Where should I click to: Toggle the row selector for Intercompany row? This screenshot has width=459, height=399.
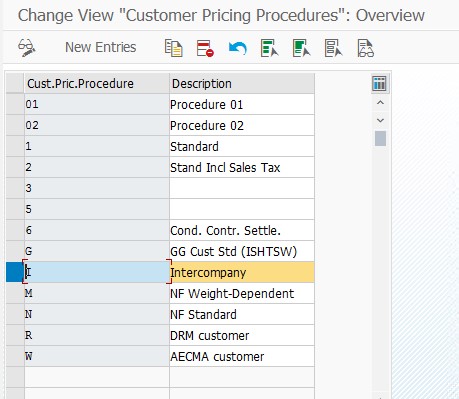pyautogui.click(x=15, y=272)
